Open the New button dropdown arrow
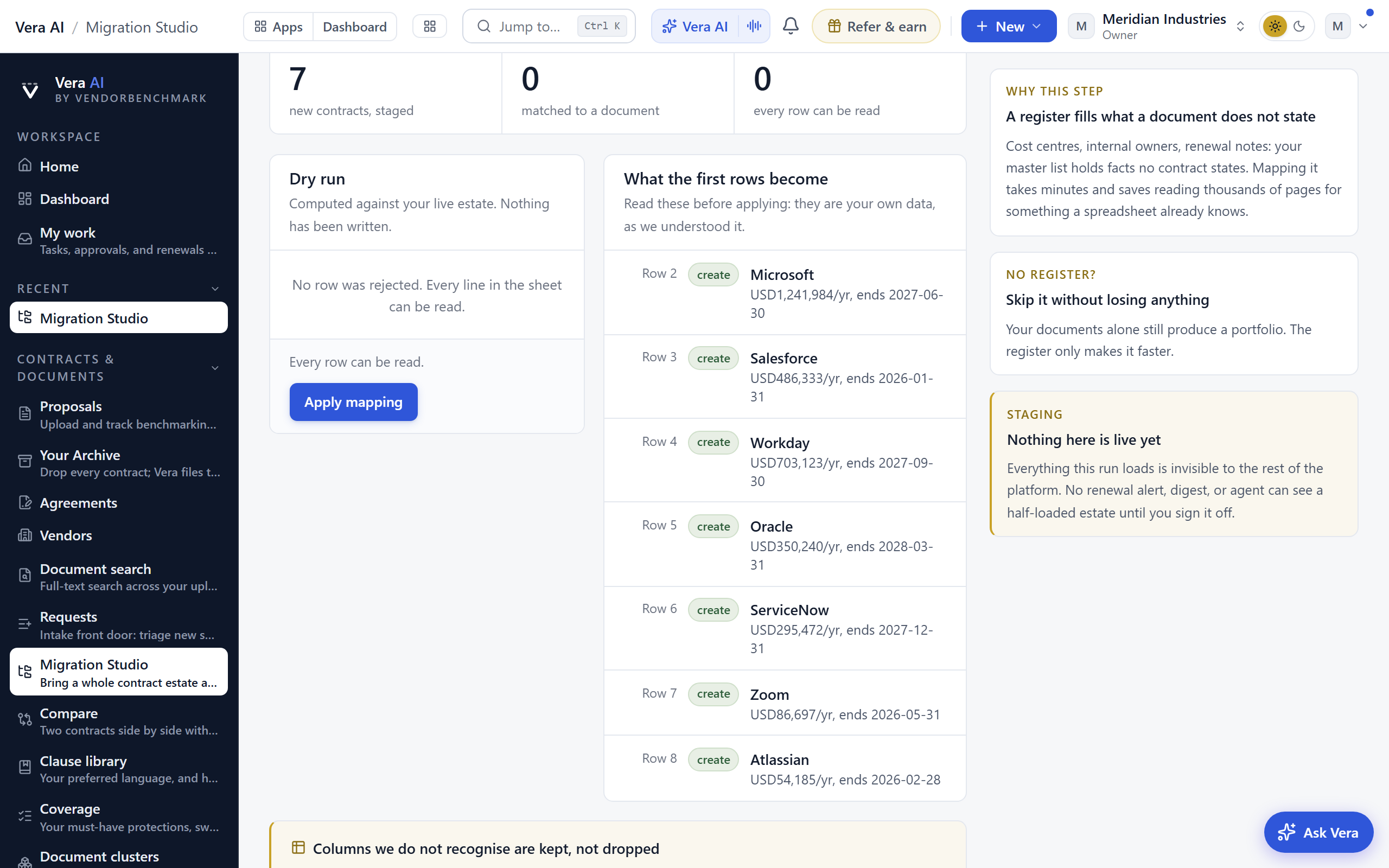Image resolution: width=1389 pixels, height=868 pixels. (1036, 27)
